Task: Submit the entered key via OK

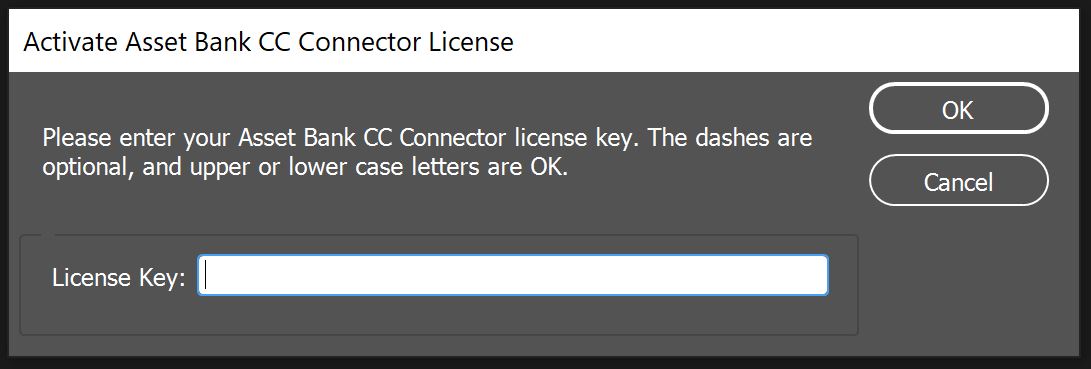Action: [x=958, y=109]
